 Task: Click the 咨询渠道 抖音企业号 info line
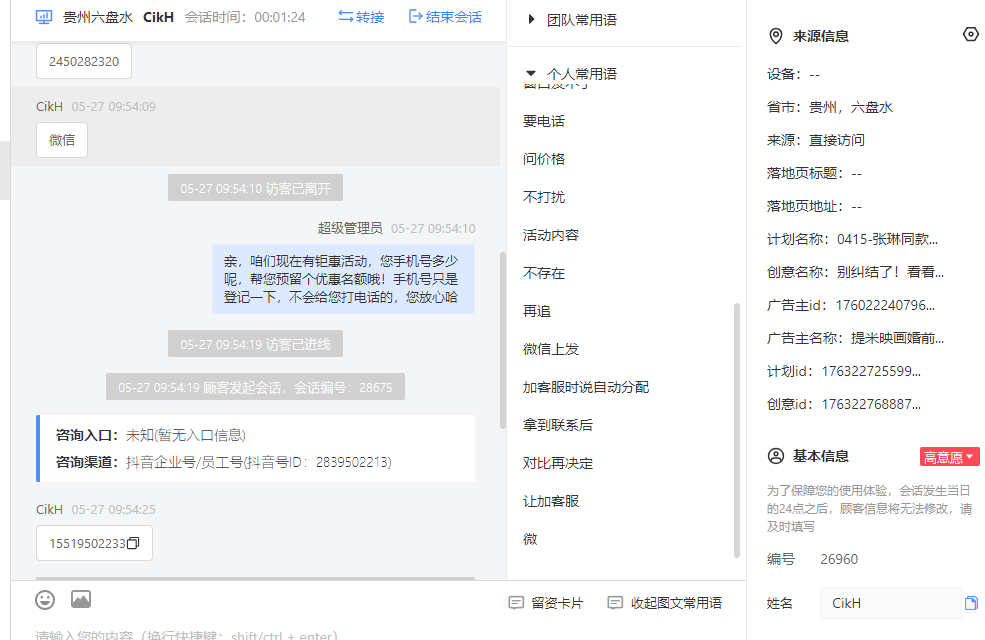(223, 462)
